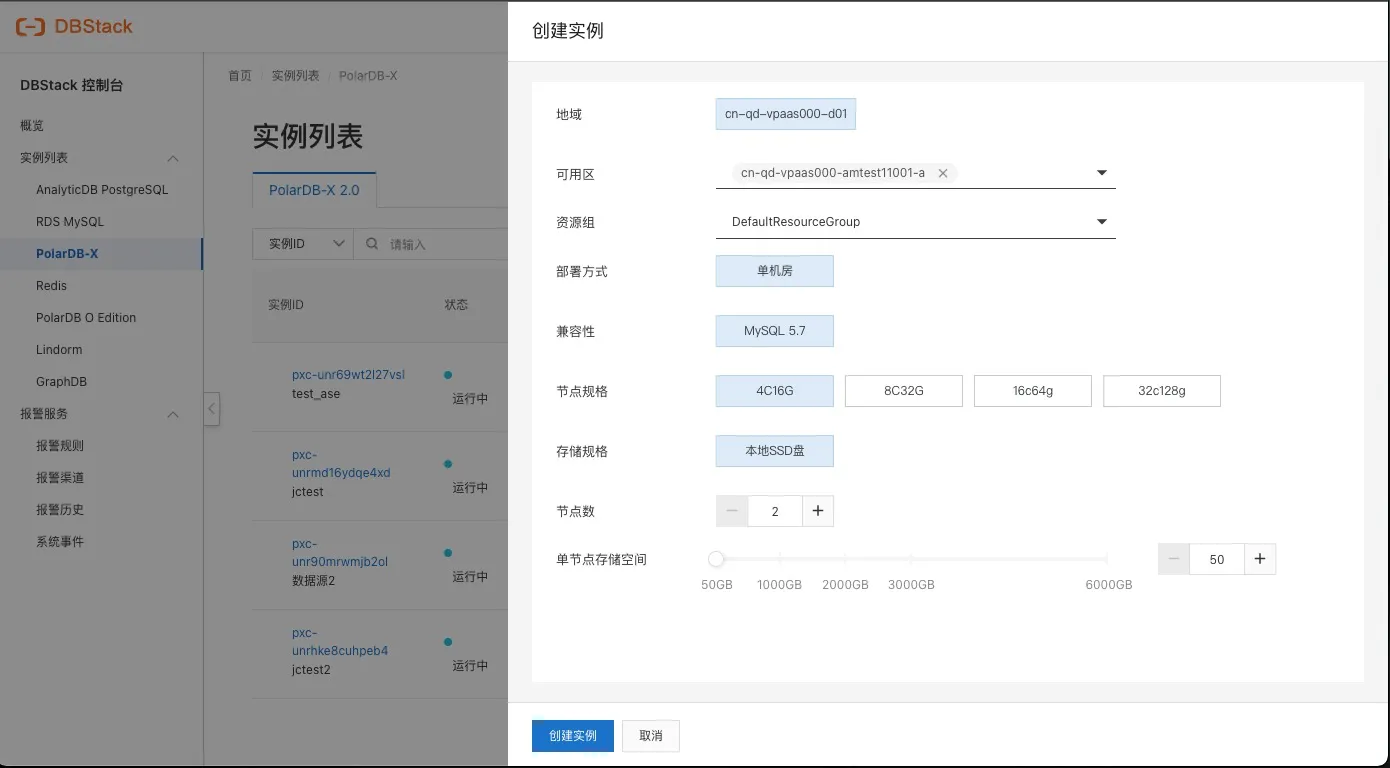Click the DBStack logo icon
The width and height of the screenshot is (1390, 768).
[x=31, y=27]
